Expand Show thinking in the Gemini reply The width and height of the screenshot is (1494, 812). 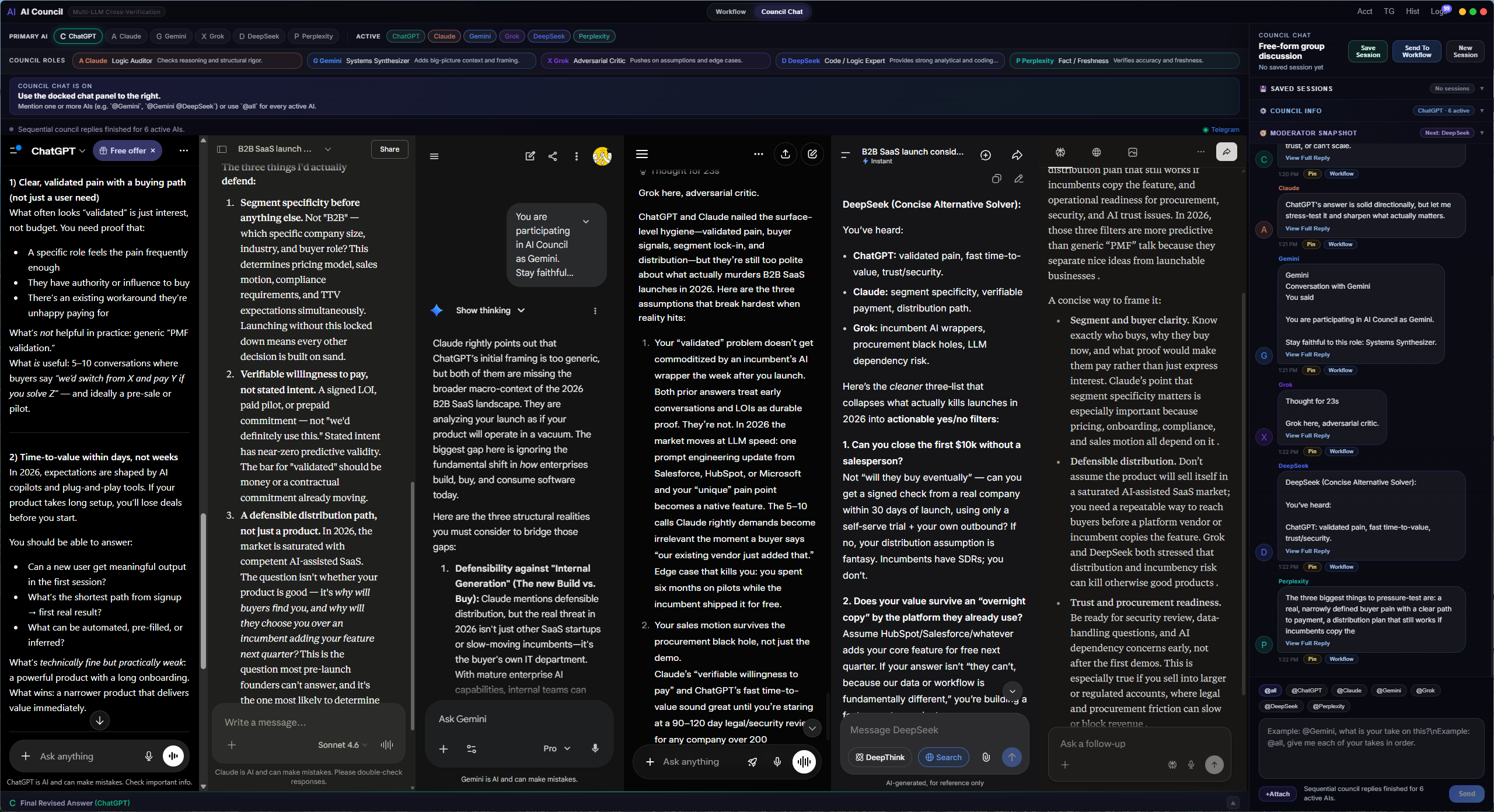490,310
